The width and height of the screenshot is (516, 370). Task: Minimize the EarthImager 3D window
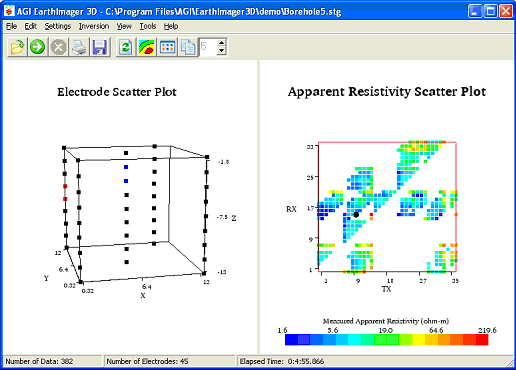click(475, 11)
